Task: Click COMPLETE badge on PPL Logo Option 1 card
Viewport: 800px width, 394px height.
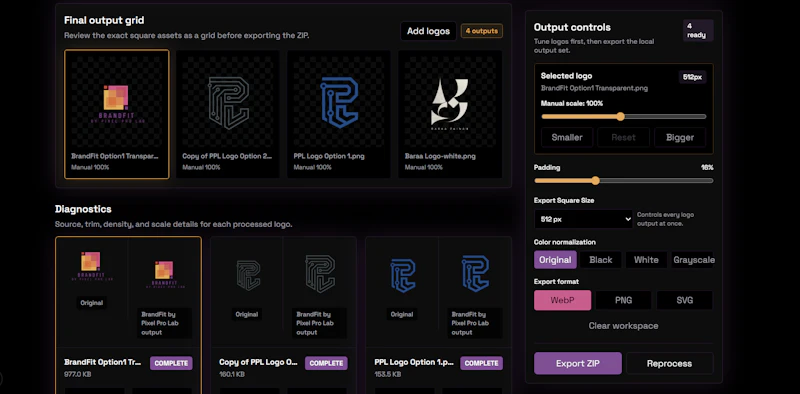Action: [x=481, y=363]
